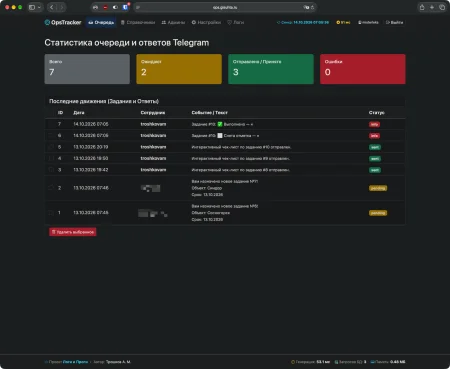Click the red info badge in row ID 7
The height and width of the screenshot is (369, 450).
tap(374, 124)
